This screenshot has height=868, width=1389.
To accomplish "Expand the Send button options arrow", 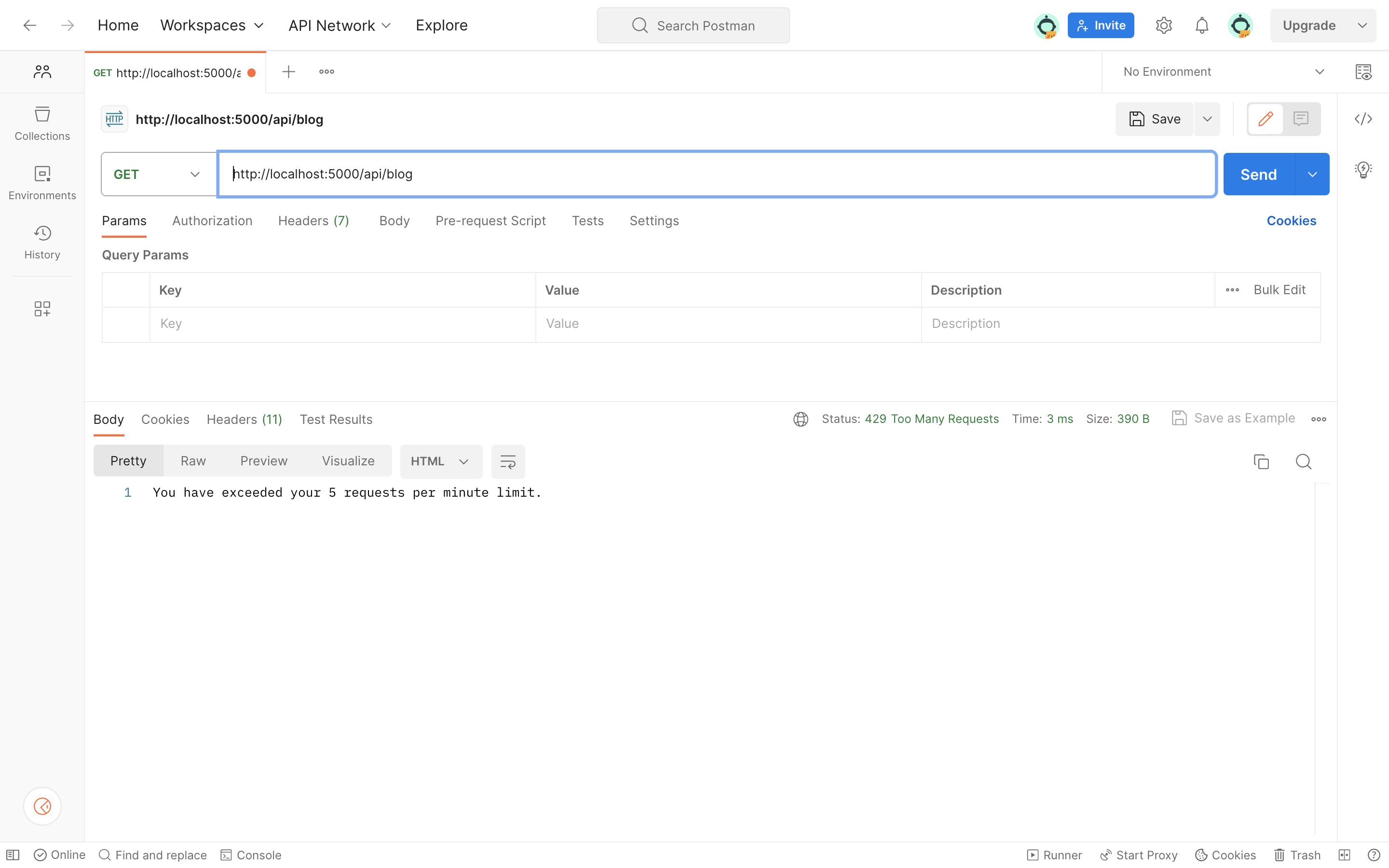I will pyautogui.click(x=1312, y=174).
